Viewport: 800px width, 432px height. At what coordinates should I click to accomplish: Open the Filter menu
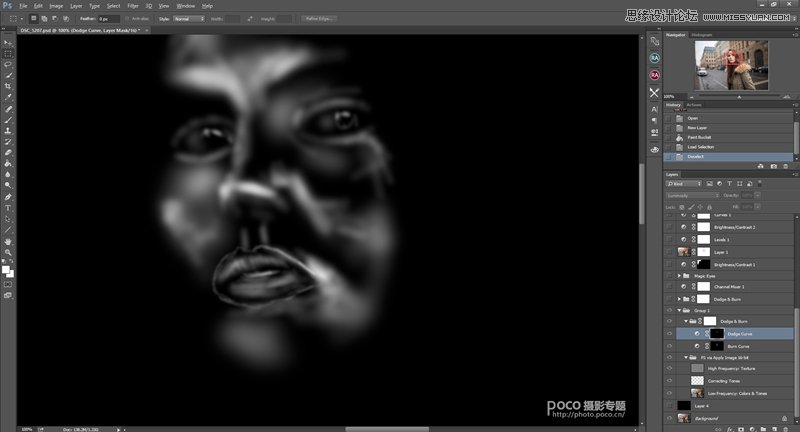[x=133, y=5]
